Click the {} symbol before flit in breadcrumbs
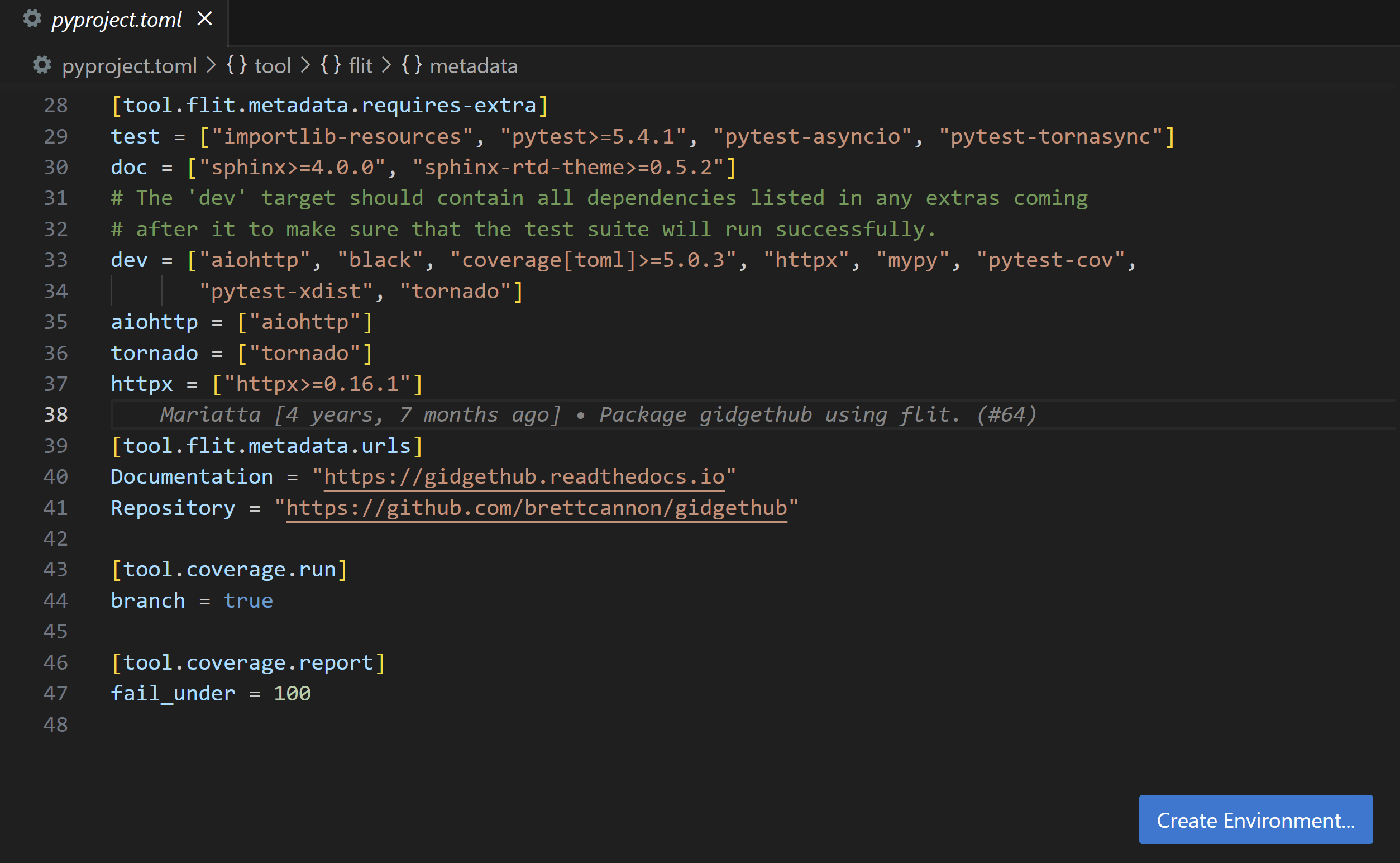Screen dimensions: 1400x863 point(331,66)
